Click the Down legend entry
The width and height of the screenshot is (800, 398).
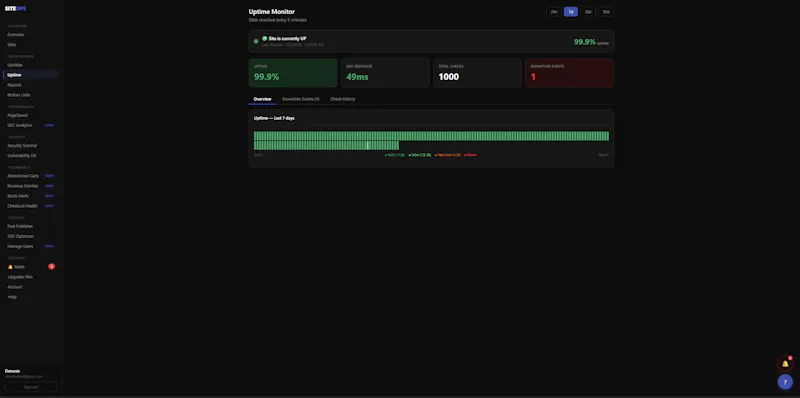pyautogui.click(x=470, y=155)
